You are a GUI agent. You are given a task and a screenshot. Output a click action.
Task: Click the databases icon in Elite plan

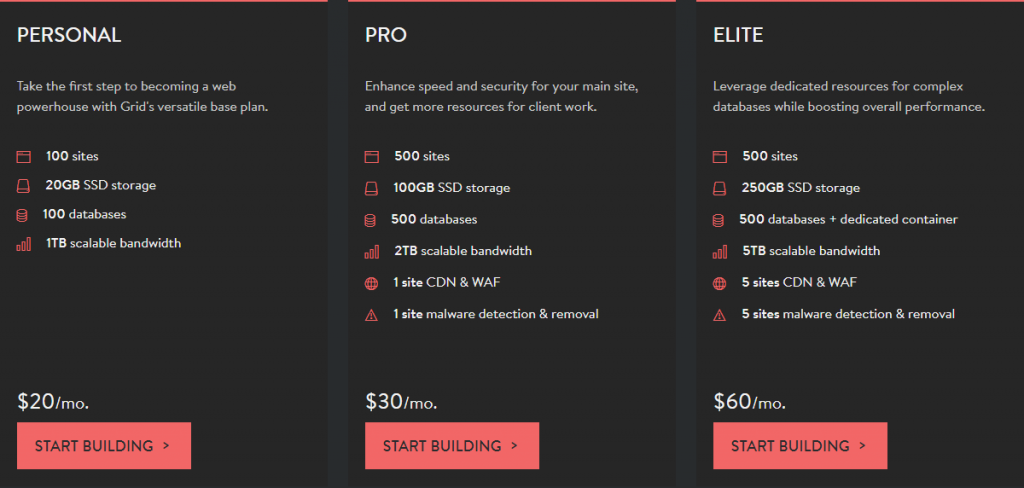pos(718,220)
